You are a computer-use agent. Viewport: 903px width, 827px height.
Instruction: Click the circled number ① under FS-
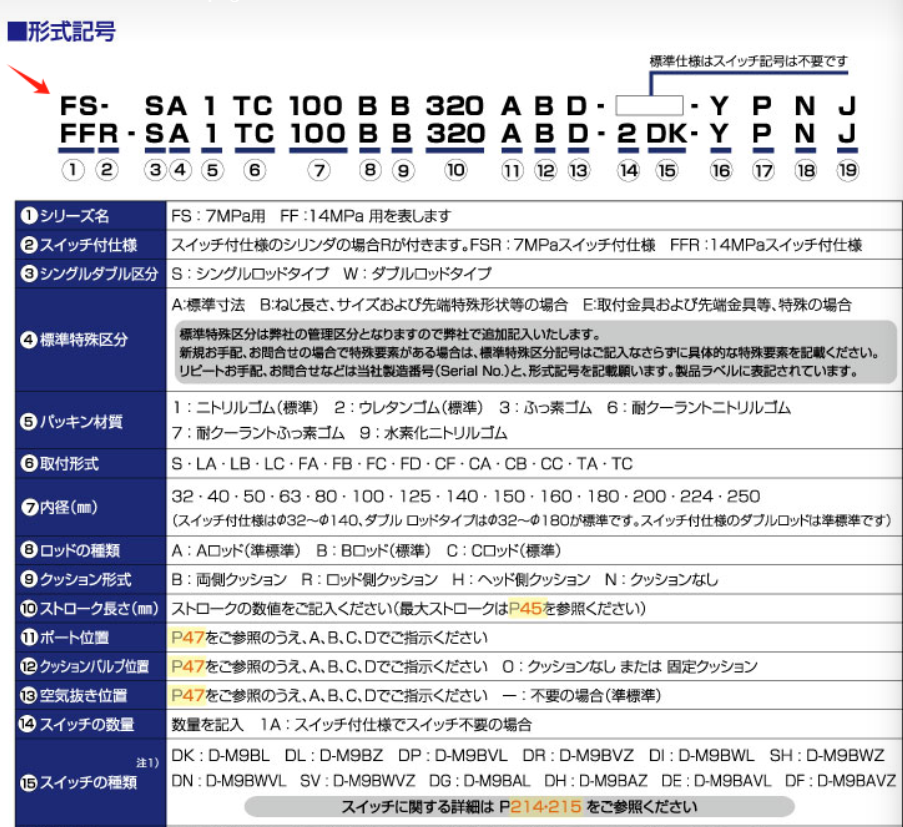(71, 169)
